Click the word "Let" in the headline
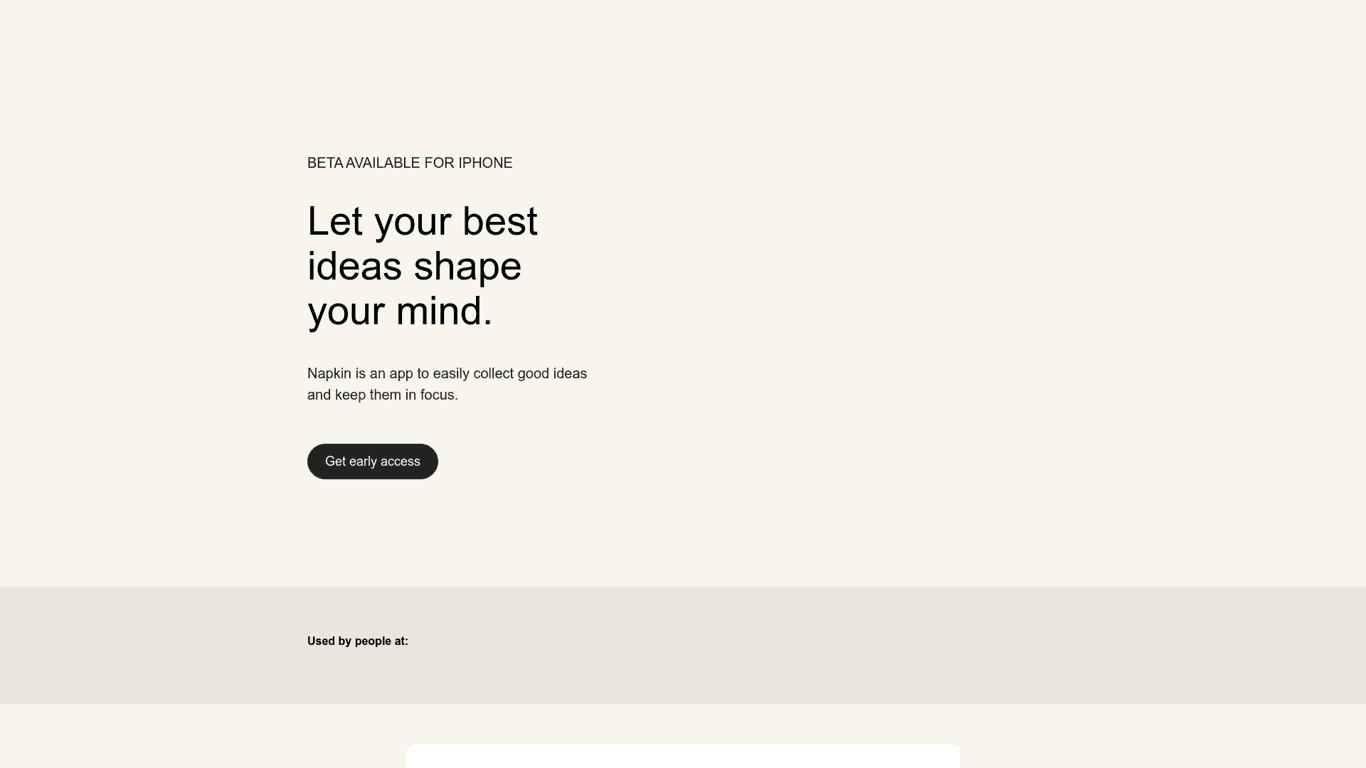The height and width of the screenshot is (768, 1366). pyautogui.click(x=335, y=222)
